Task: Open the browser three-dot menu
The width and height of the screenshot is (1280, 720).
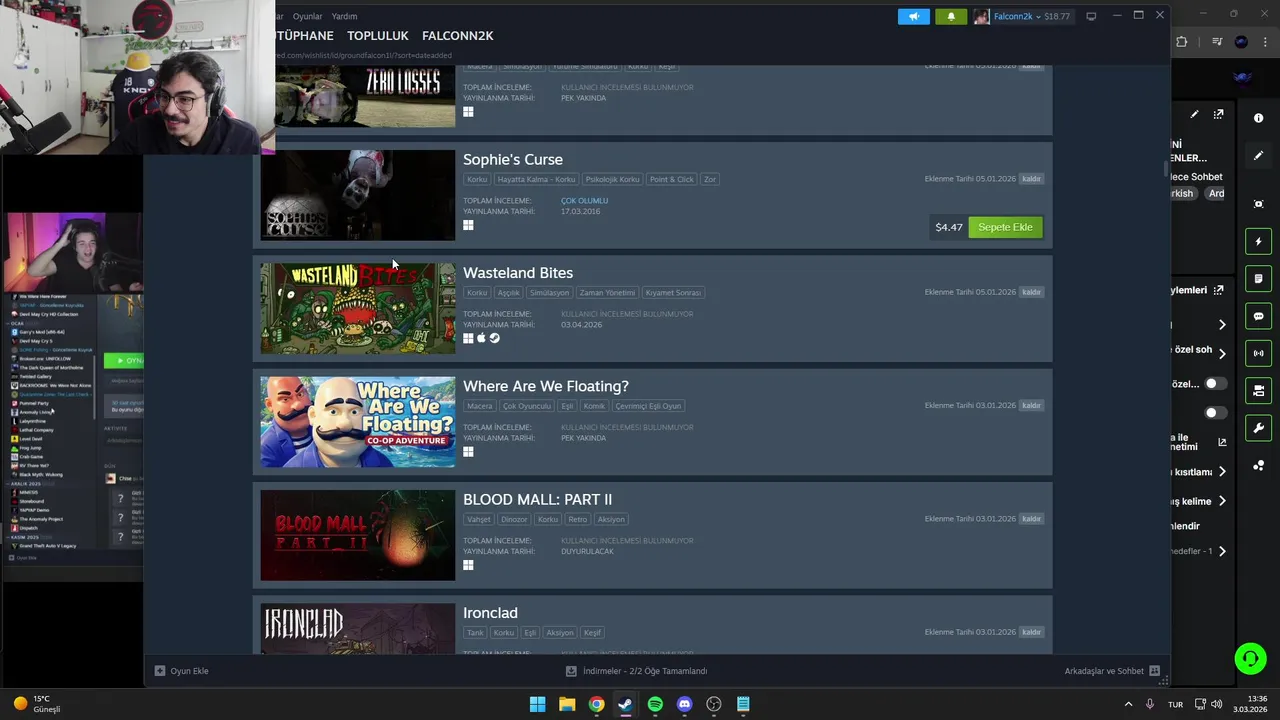Action: [x=1265, y=42]
